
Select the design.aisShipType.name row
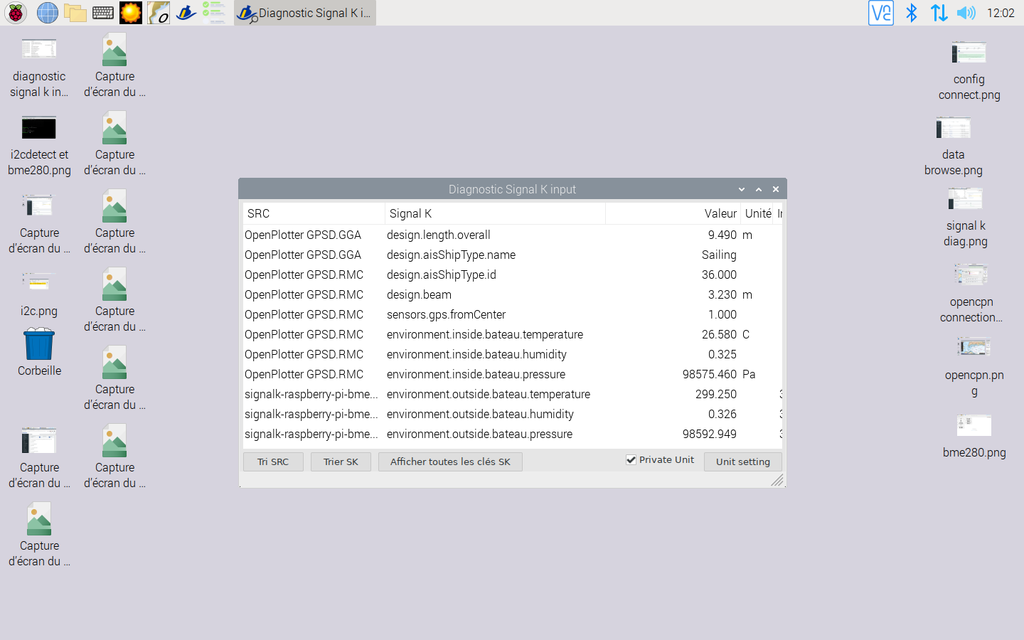512,255
